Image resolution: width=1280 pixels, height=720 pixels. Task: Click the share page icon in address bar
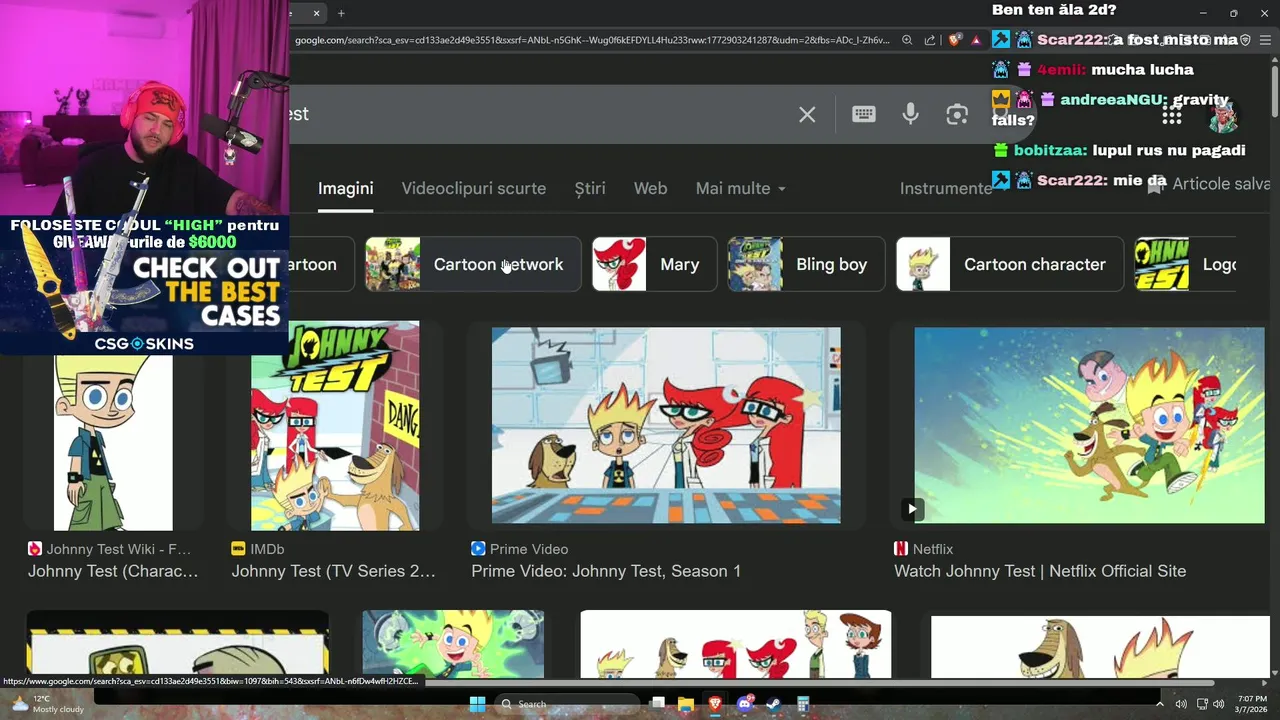coord(930,40)
